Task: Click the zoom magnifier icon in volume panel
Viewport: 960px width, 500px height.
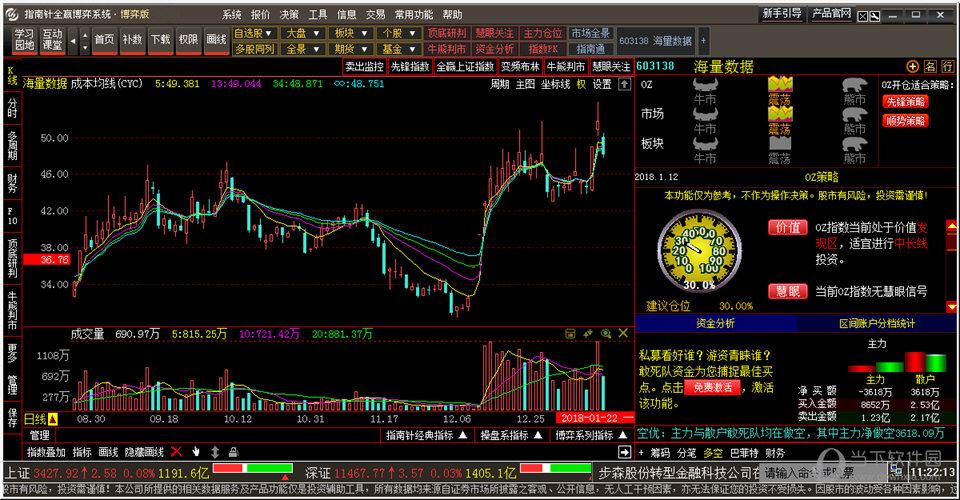Action: (x=606, y=334)
